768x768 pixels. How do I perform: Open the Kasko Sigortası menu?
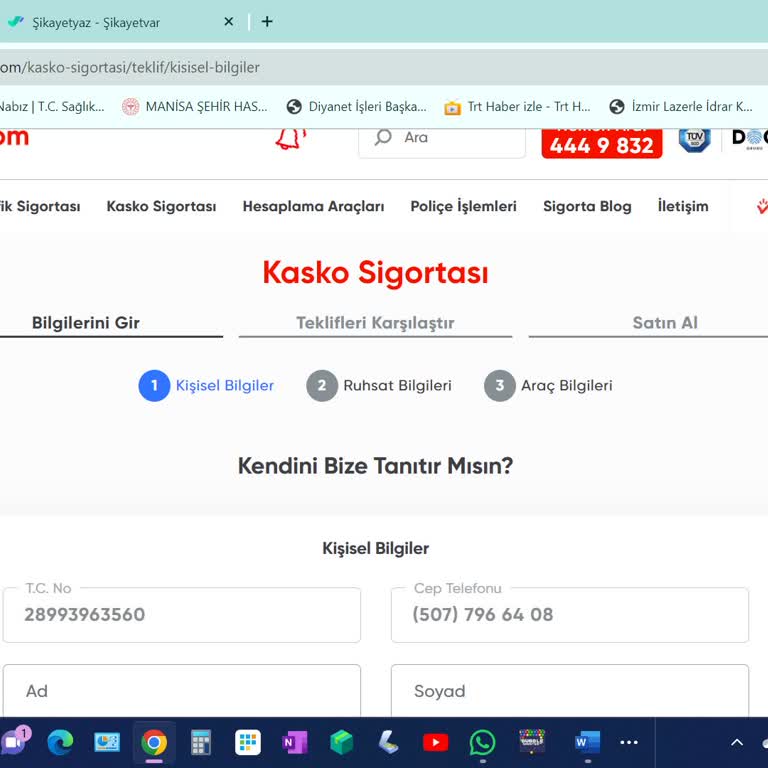(161, 206)
